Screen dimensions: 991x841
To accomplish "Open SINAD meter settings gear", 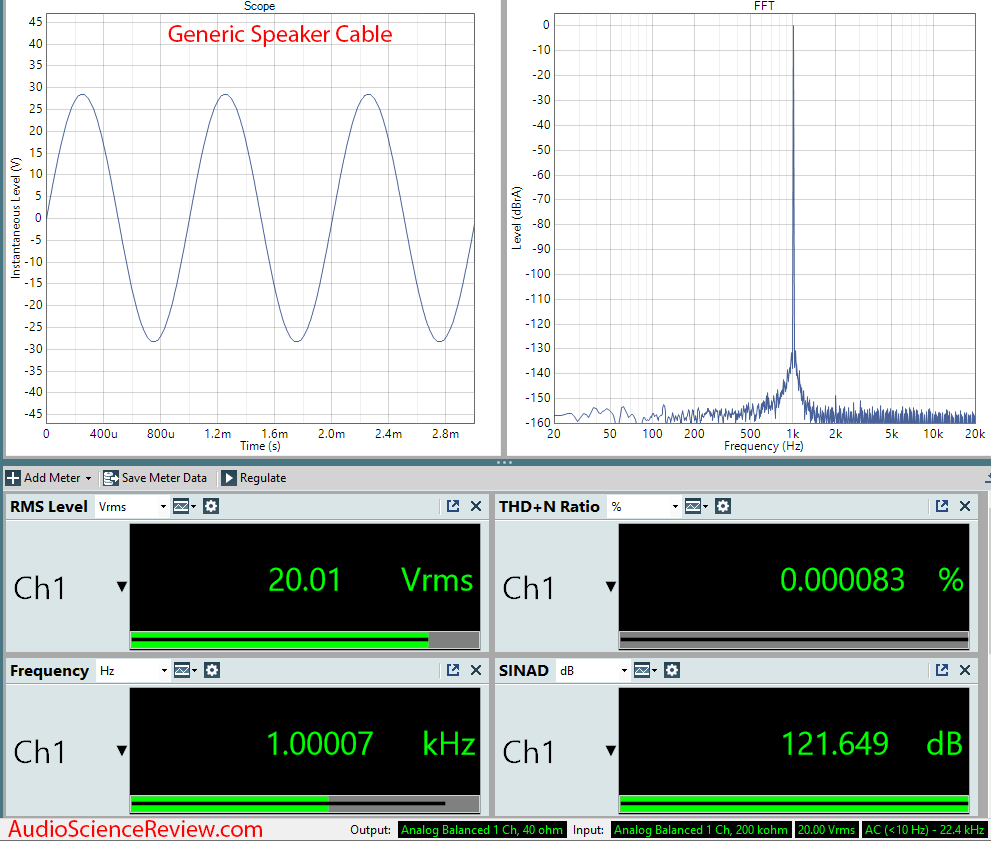I will (x=672, y=670).
